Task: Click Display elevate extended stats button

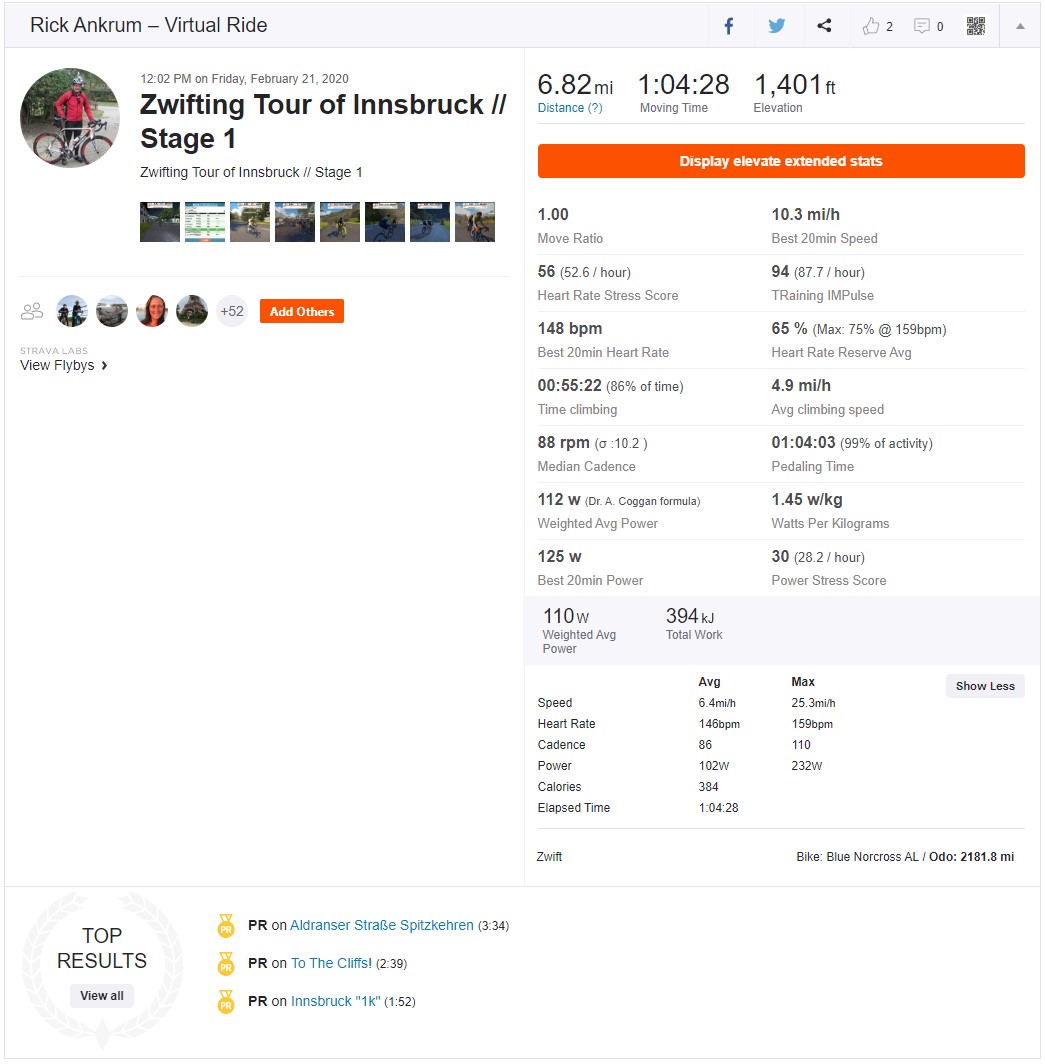Action: tap(780, 161)
